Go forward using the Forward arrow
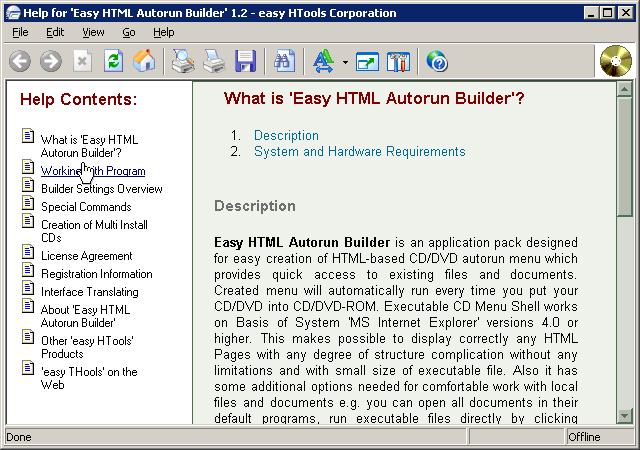 51,62
